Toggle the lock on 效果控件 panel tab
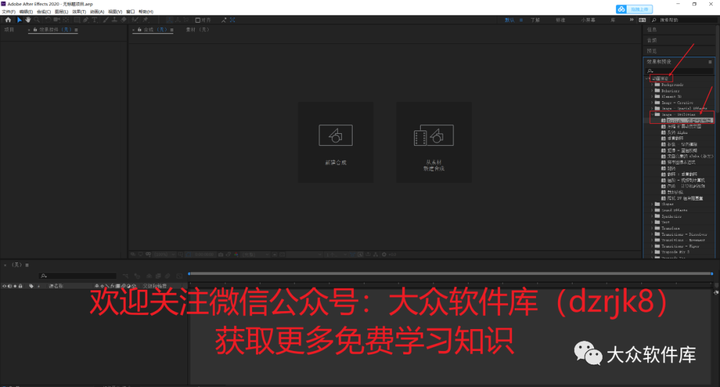This screenshot has width=720, height=387. tap(35, 29)
